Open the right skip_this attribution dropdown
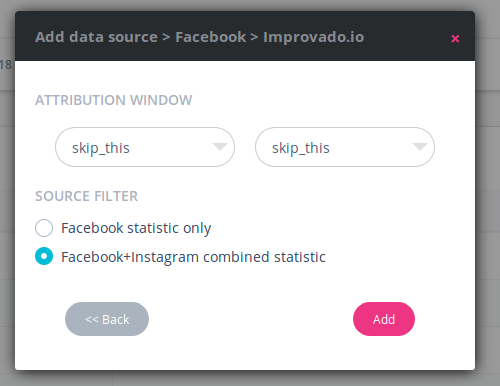 point(345,147)
